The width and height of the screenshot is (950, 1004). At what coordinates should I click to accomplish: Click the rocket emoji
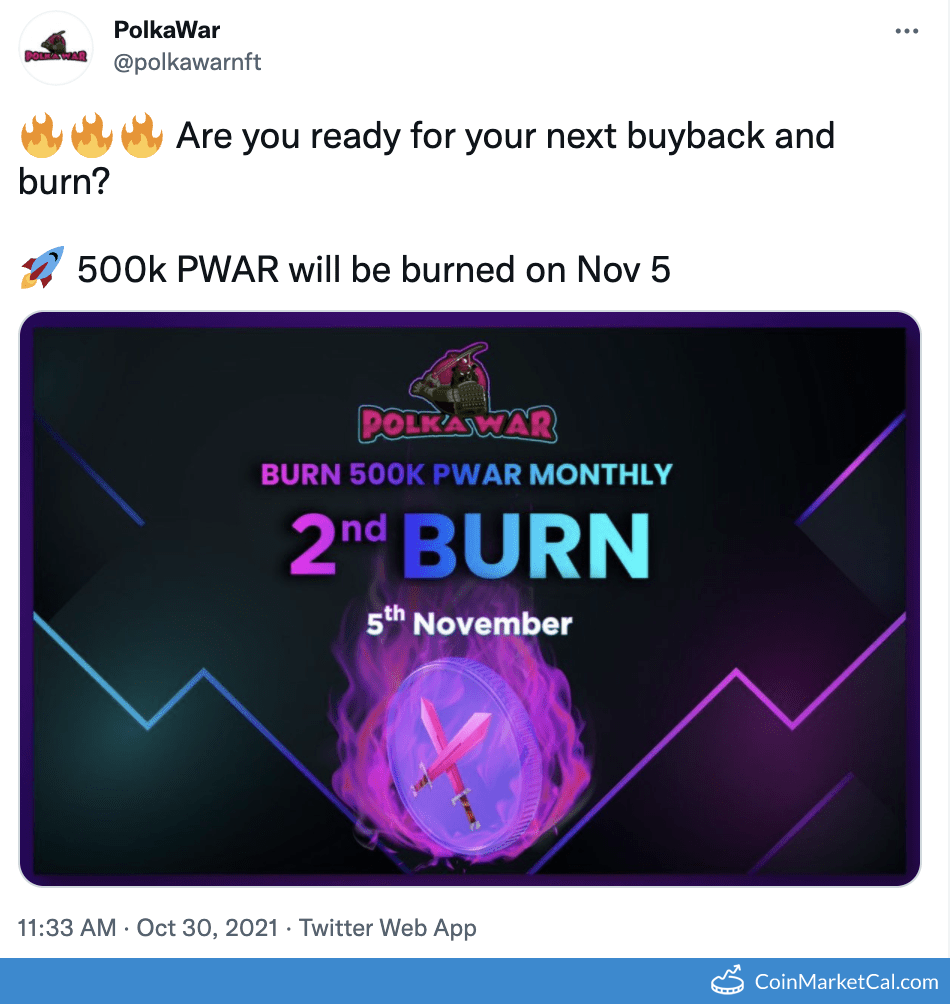[x=41, y=268]
